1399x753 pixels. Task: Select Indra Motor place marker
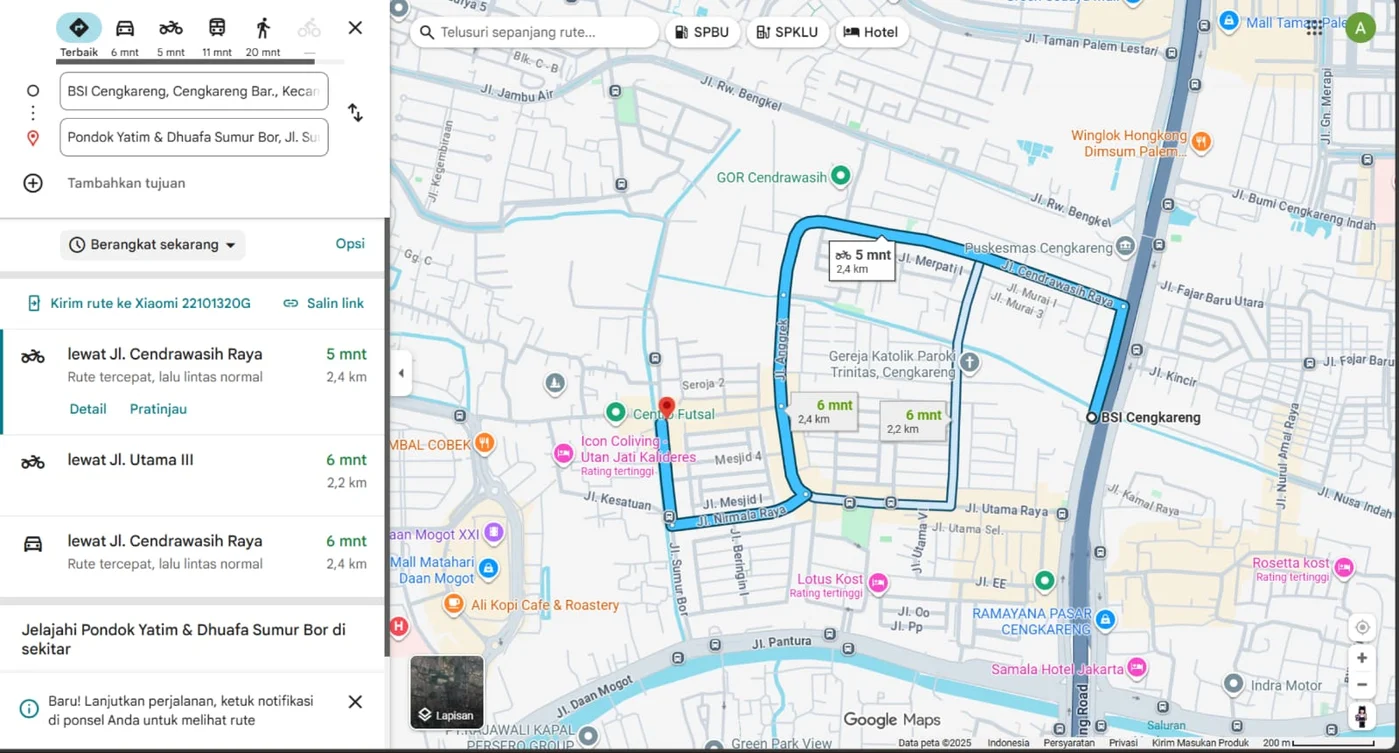(x=1233, y=684)
